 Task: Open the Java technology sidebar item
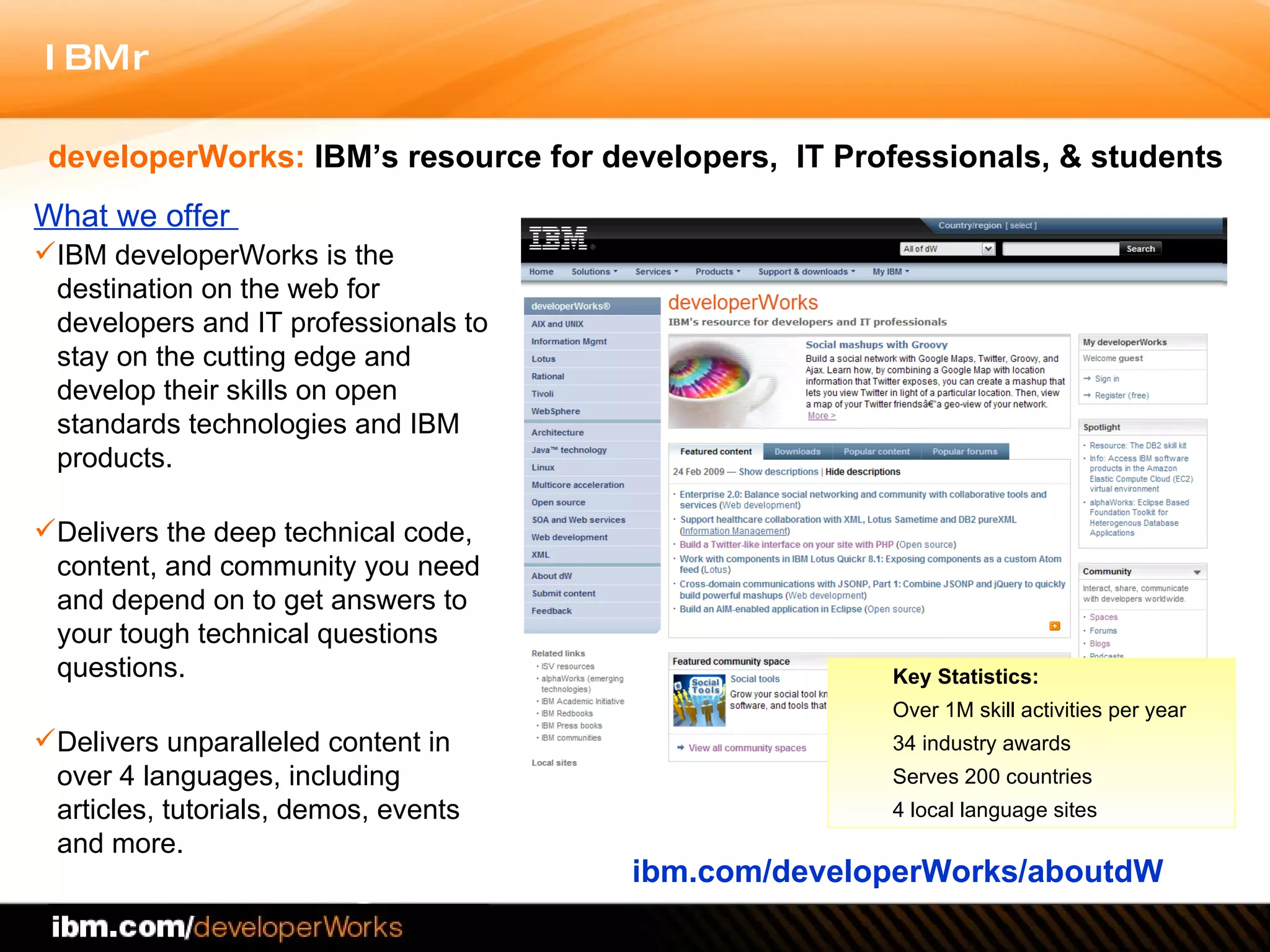click(x=569, y=450)
